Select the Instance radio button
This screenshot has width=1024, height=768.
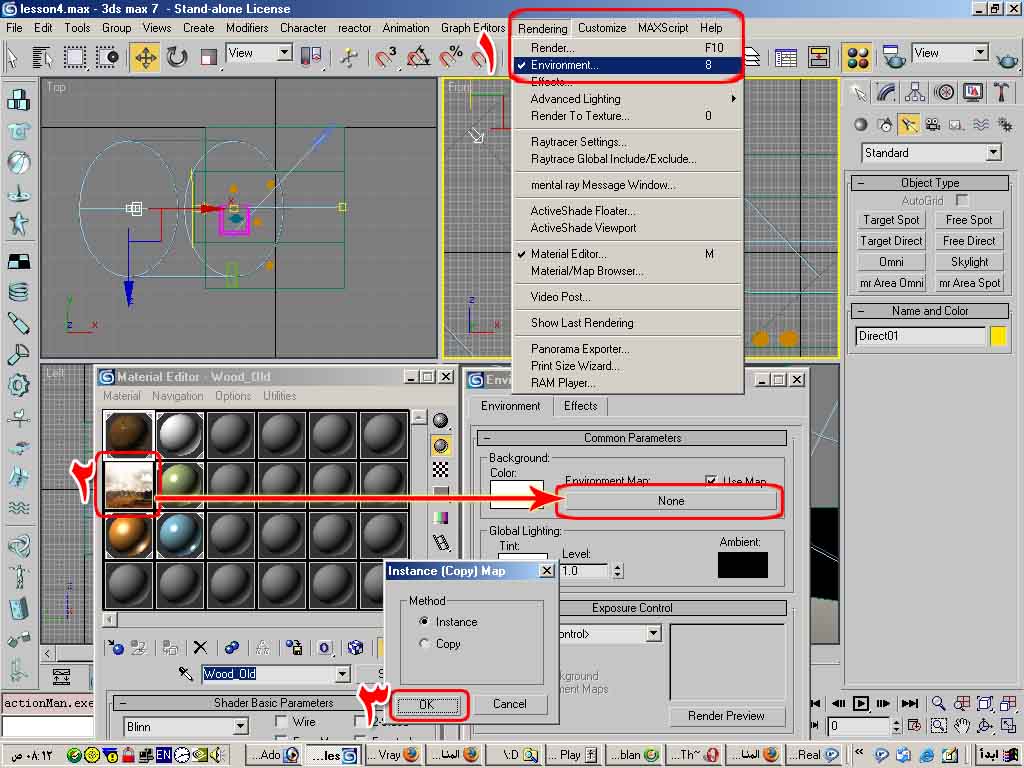click(x=424, y=621)
